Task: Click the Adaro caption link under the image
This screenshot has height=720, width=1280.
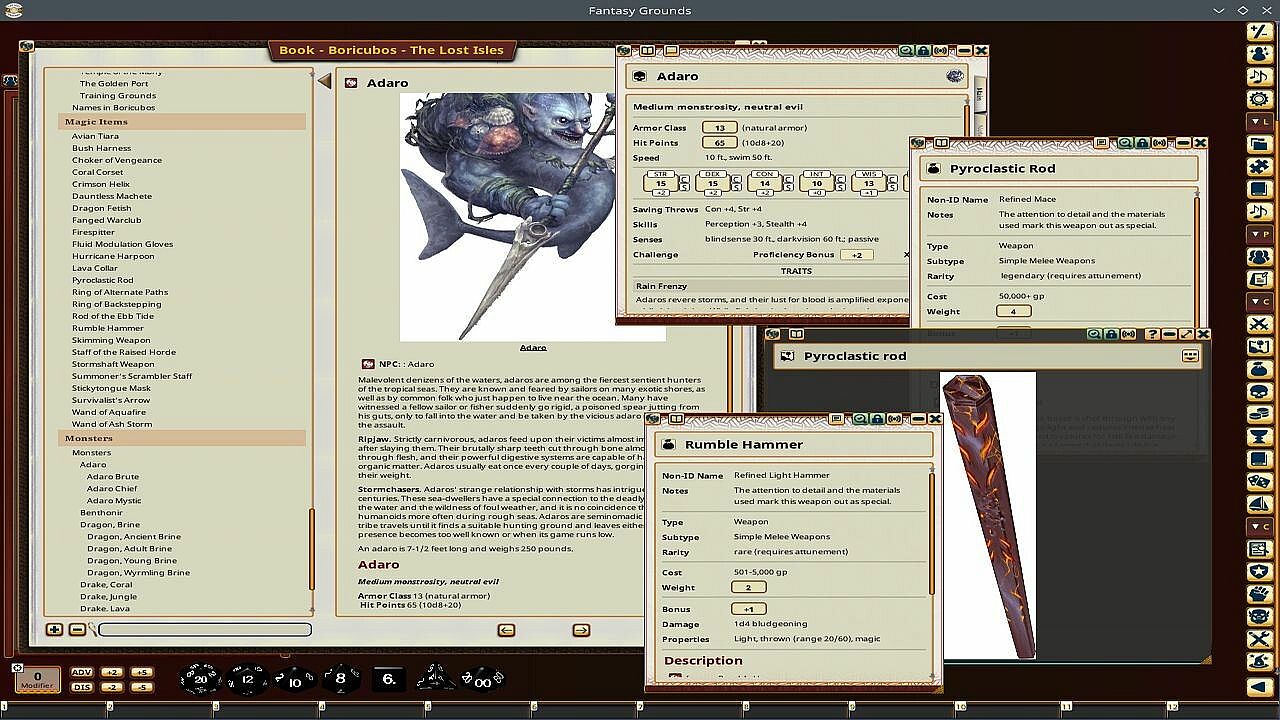Action: coord(533,348)
